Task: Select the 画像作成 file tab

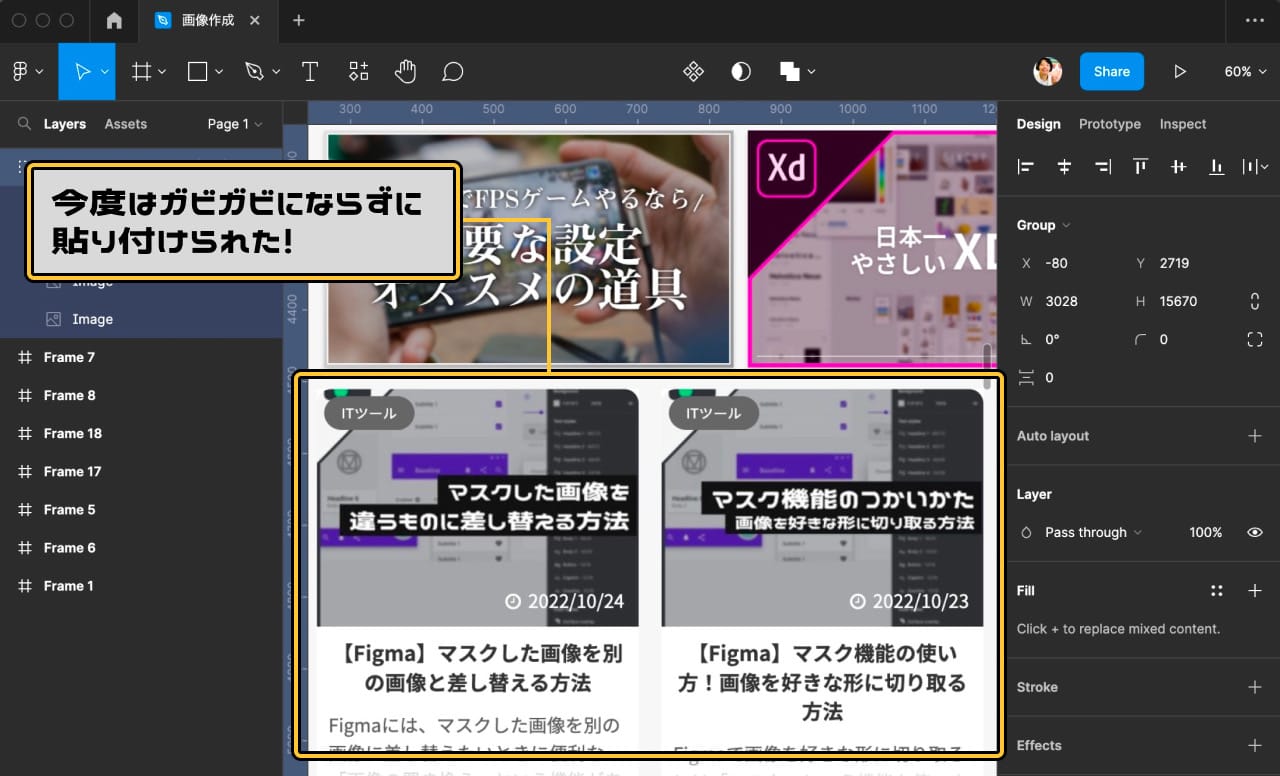Action: [x=207, y=20]
